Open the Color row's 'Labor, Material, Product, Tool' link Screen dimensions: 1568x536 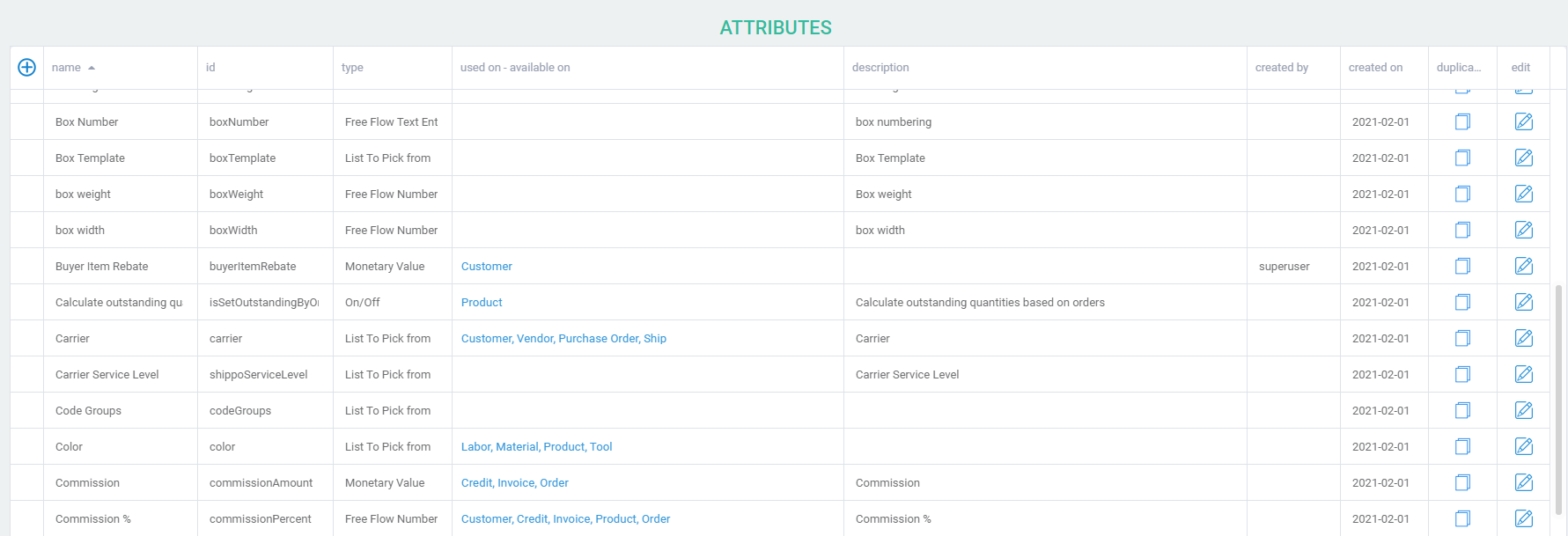[x=537, y=446]
